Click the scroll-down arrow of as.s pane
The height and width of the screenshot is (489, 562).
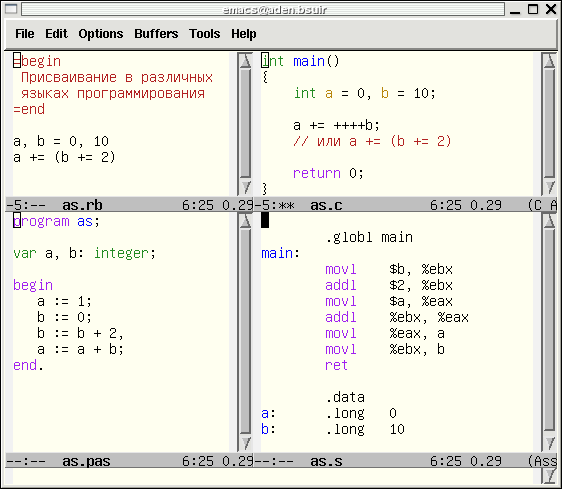click(549, 443)
